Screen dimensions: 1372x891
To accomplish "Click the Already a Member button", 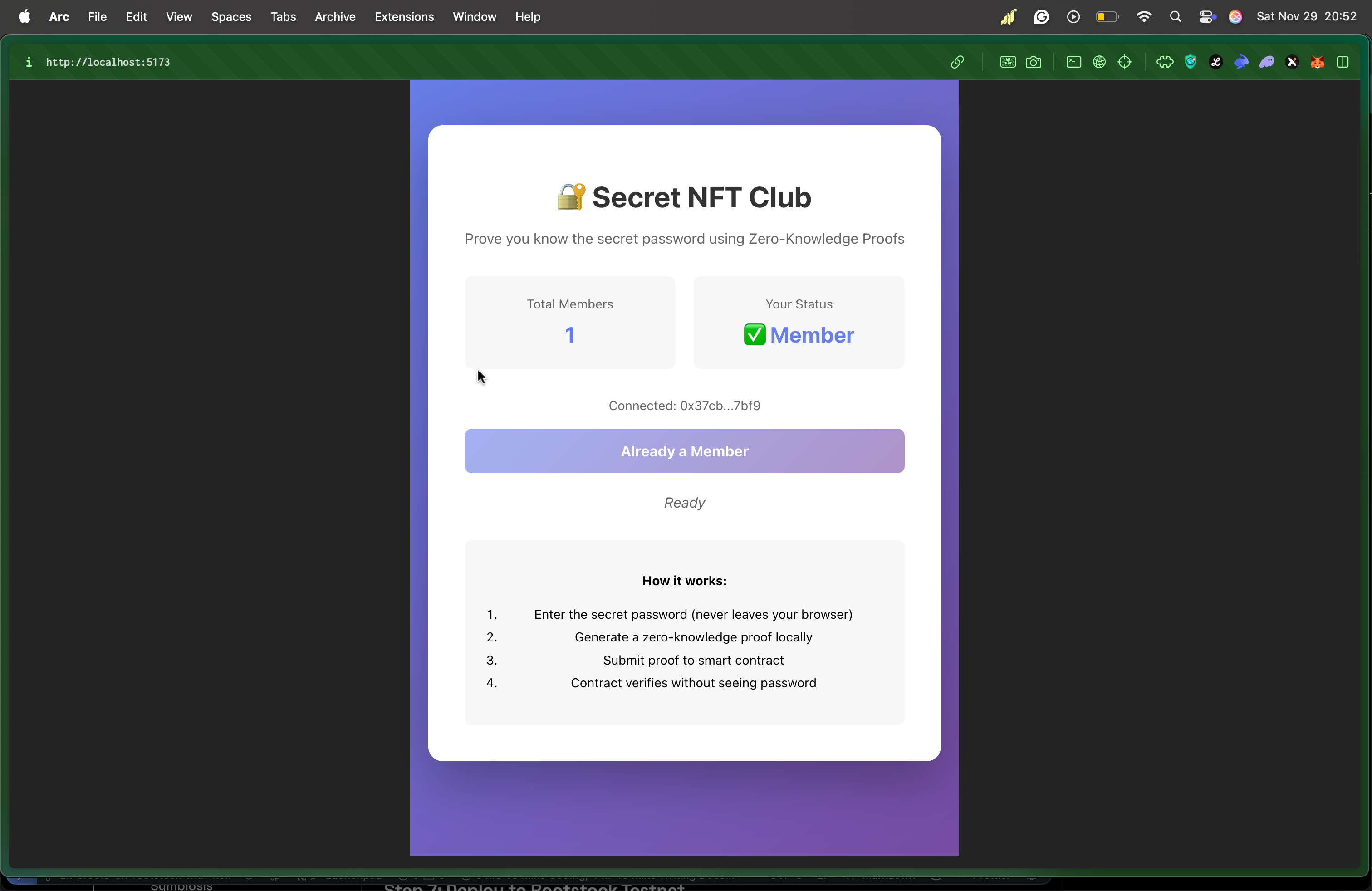I will [684, 451].
